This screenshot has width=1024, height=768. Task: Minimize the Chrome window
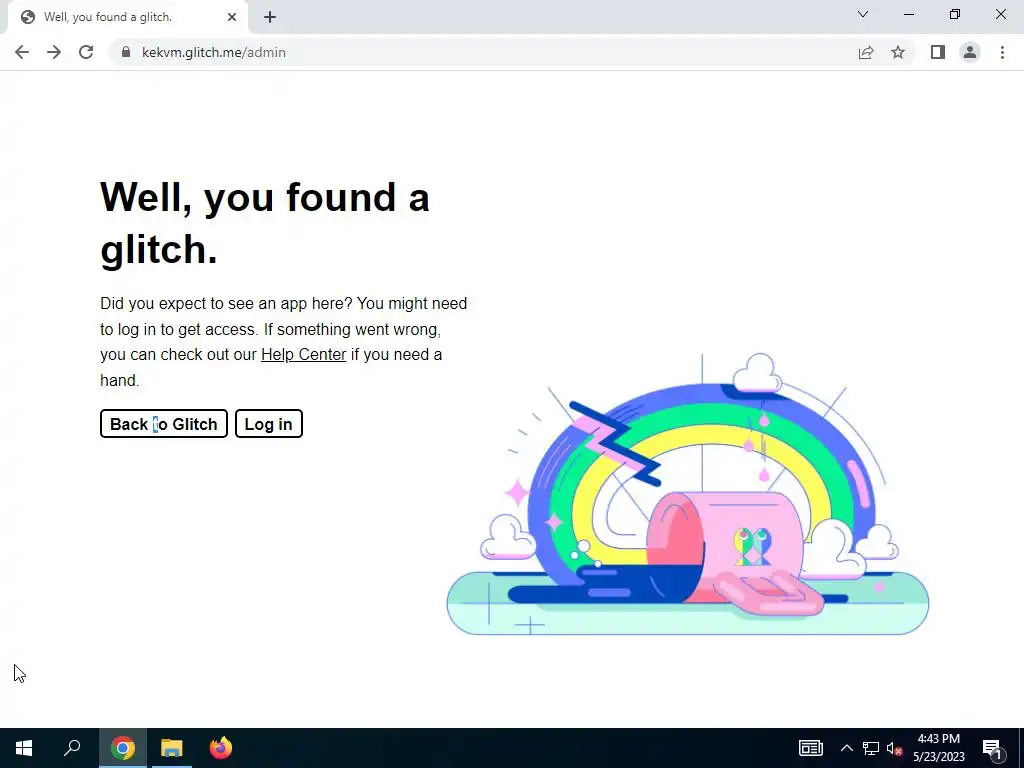click(x=908, y=14)
